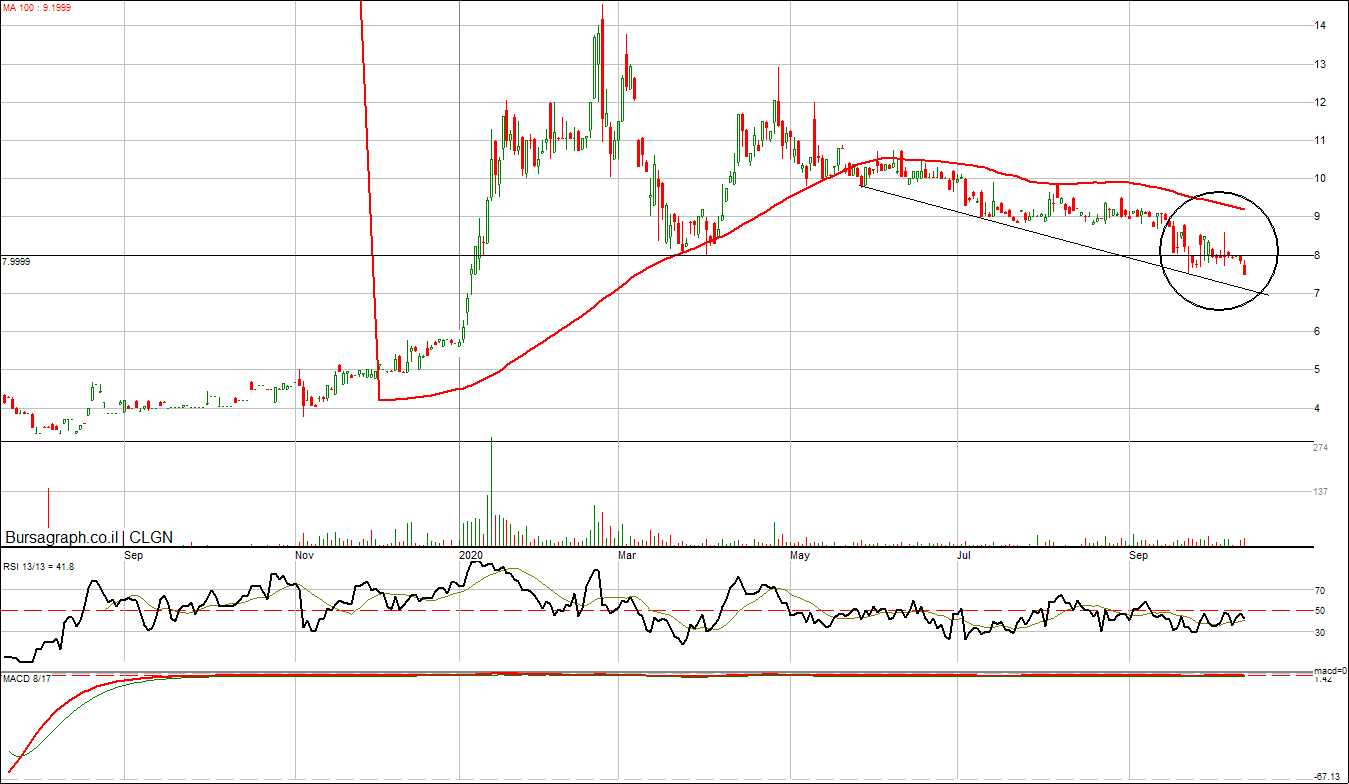The width and height of the screenshot is (1349, 784).
Task: Click the macd=0 axis label
Action: click(1330, 671)
